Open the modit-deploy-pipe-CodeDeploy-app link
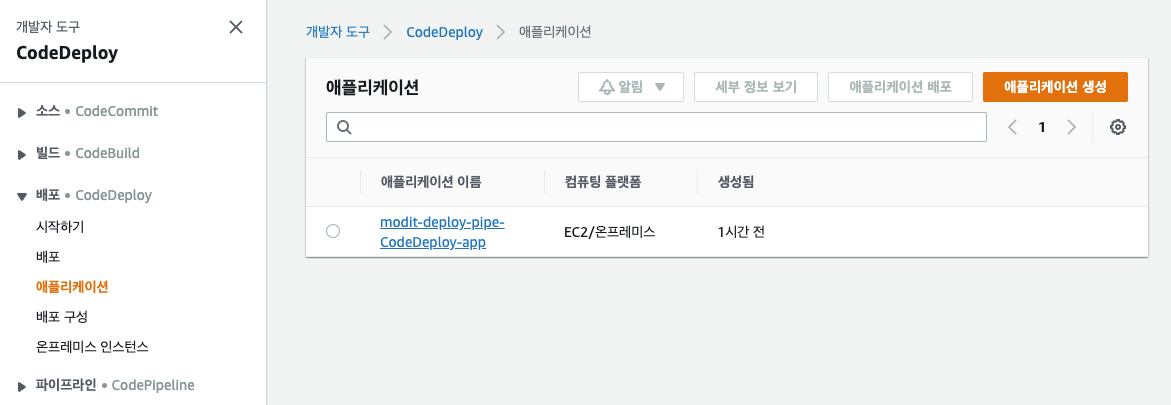Image resolution: width=1171 pixels, height=405 pixels. [x=443, y=232]
